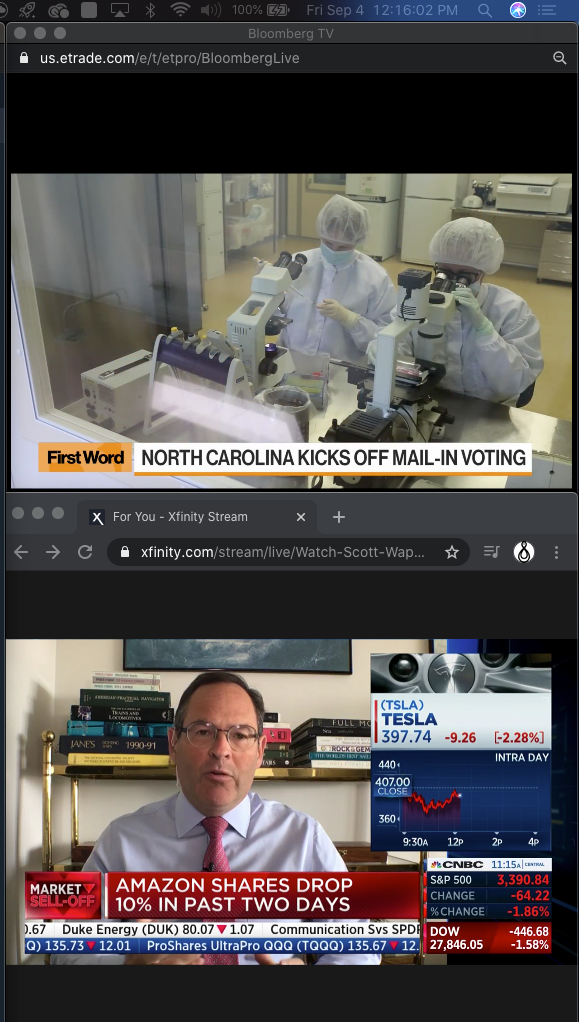
Task: Open the Chrome profile avatar
Action: [x=524, y=553]
